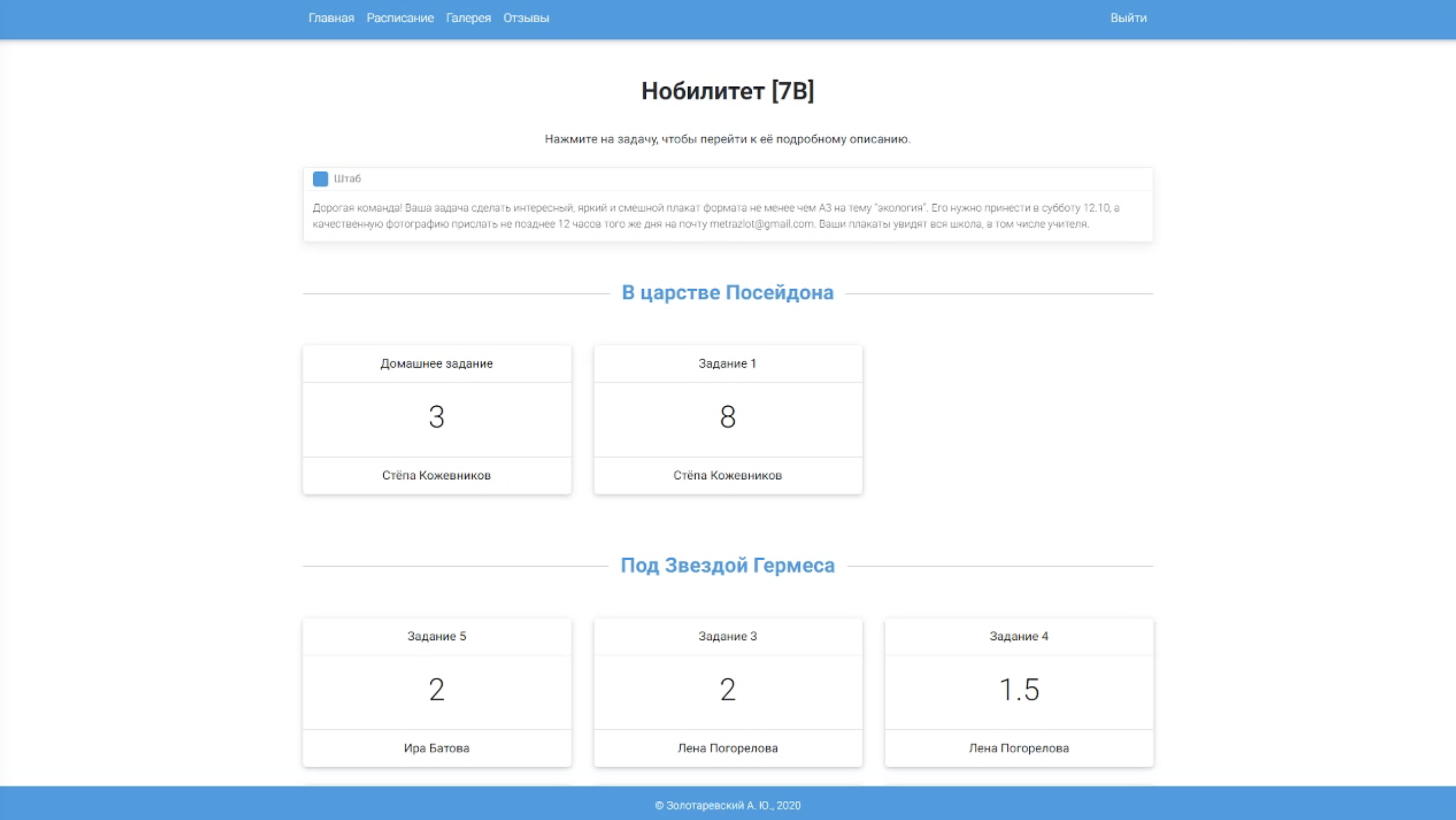
Task: Open the Галерея menu item
Action: pos(469,18)
